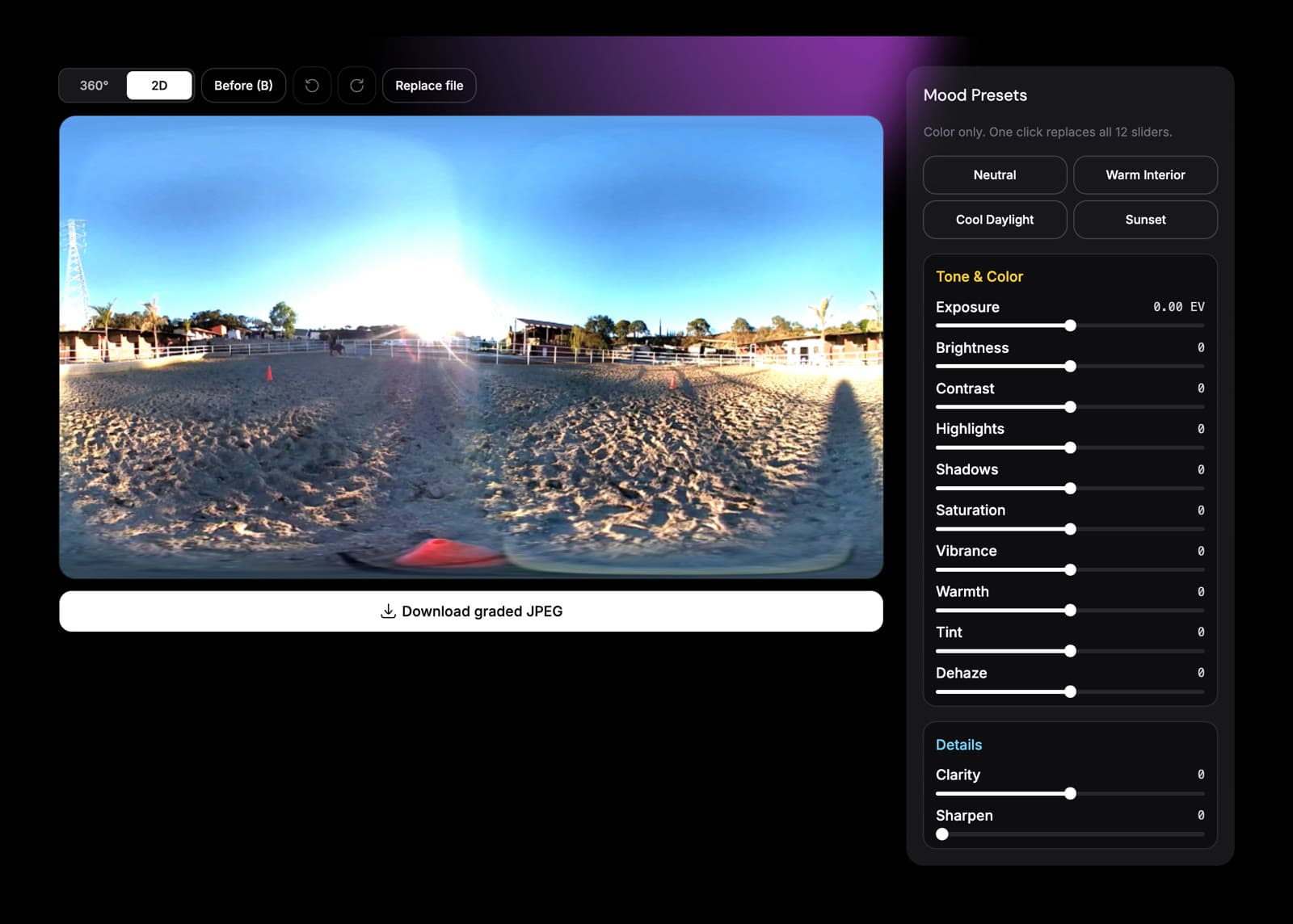Image resolution: width=1293 pixels, height=924 pixels.
Task: Switch to 2D view mode
Action: coord(159,86)
